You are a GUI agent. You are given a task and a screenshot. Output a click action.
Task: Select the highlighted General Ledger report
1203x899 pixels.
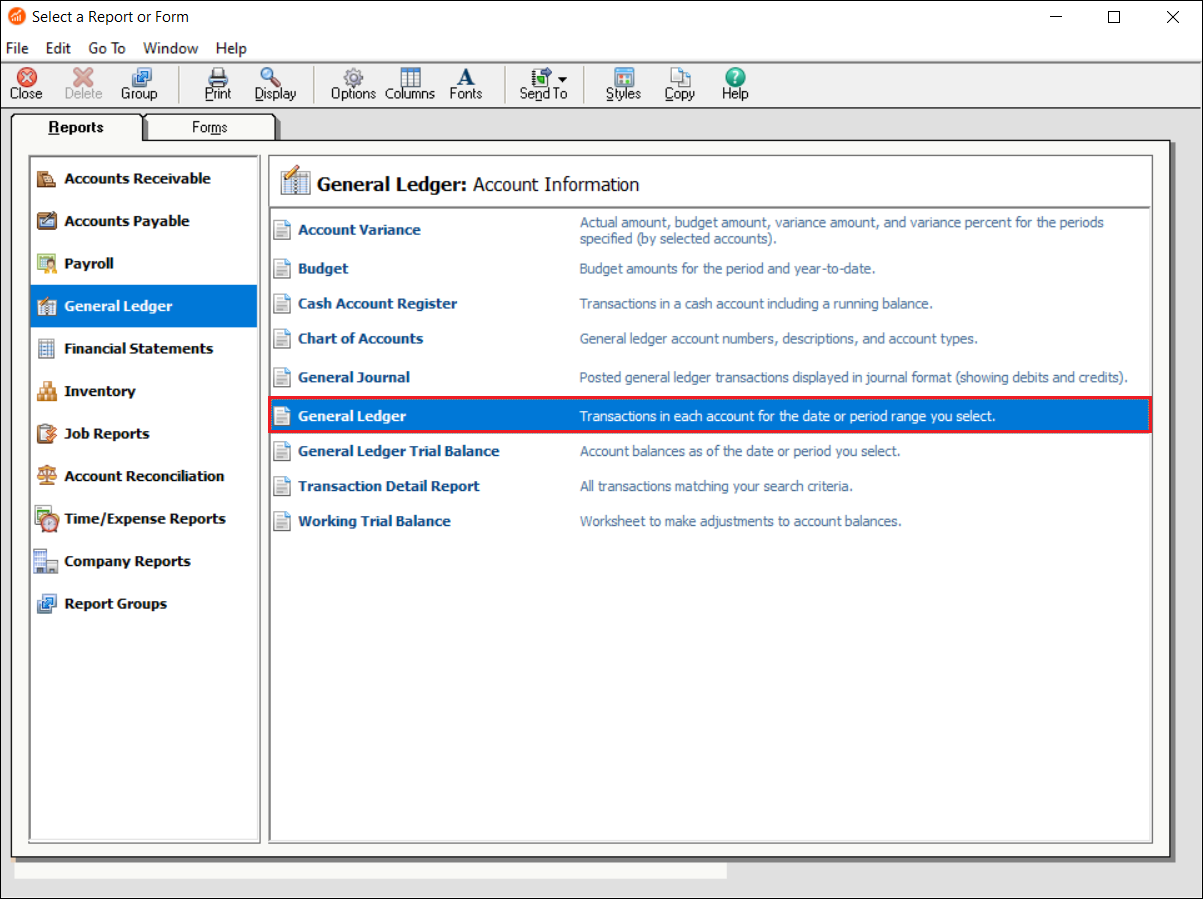pyautogui.click(x=710, y=416)
